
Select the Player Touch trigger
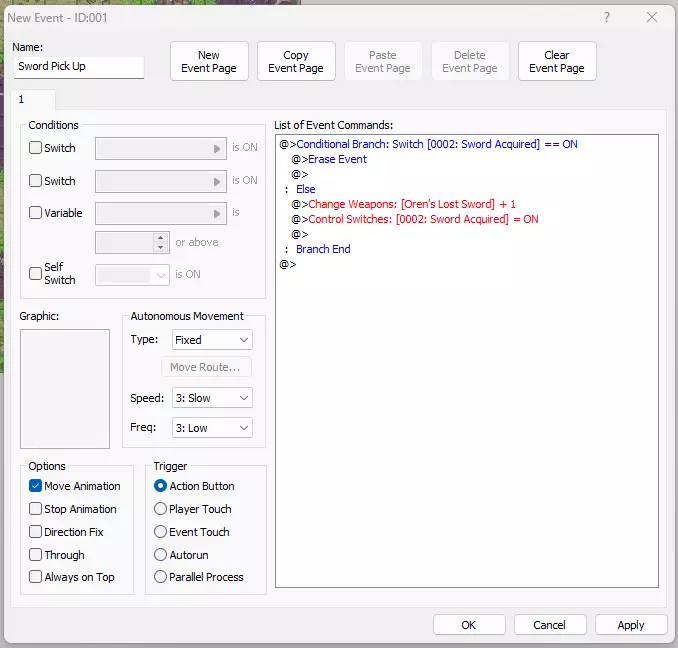click(x=161, y=509)
